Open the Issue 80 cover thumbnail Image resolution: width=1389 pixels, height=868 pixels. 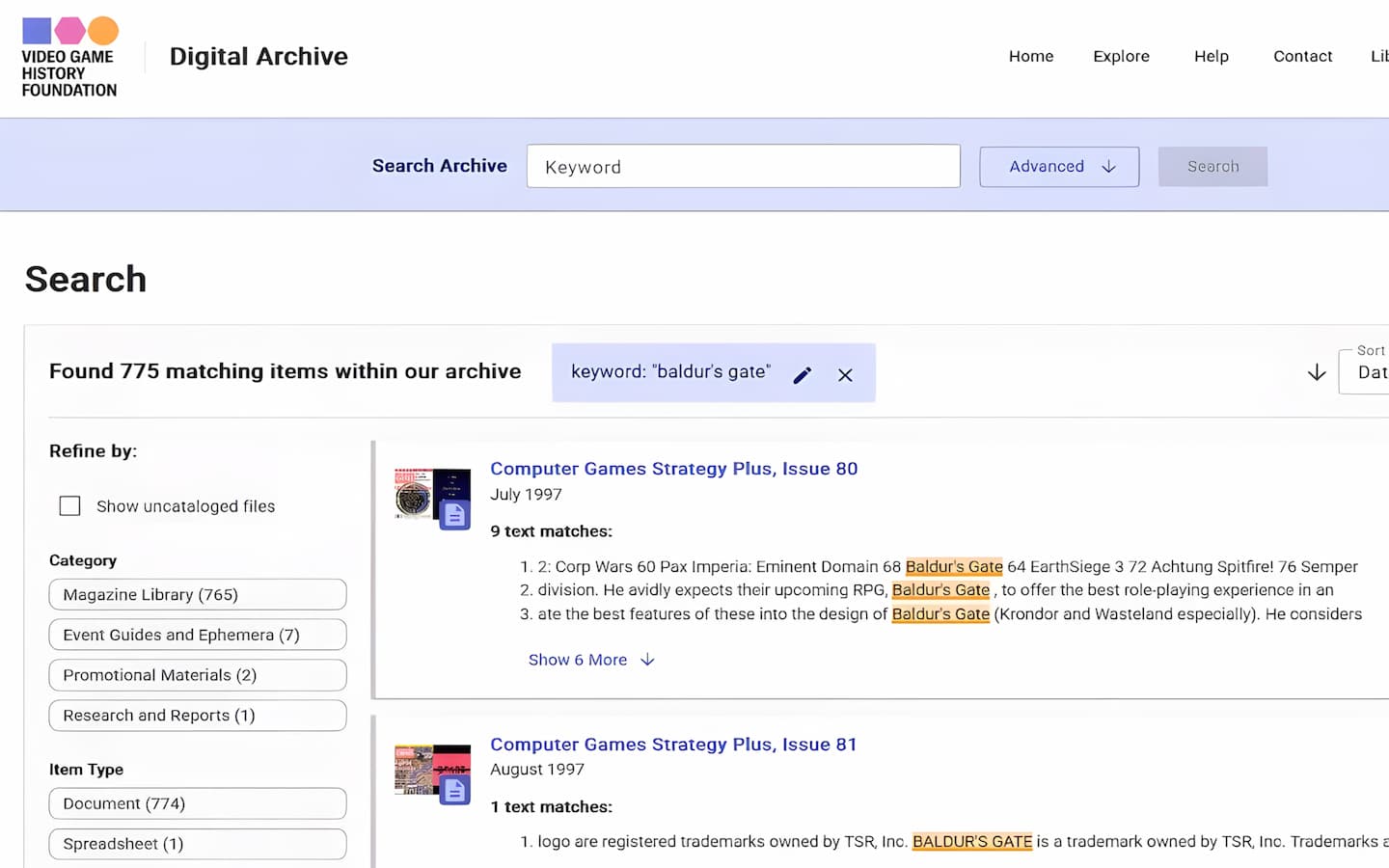click(424, 493)
